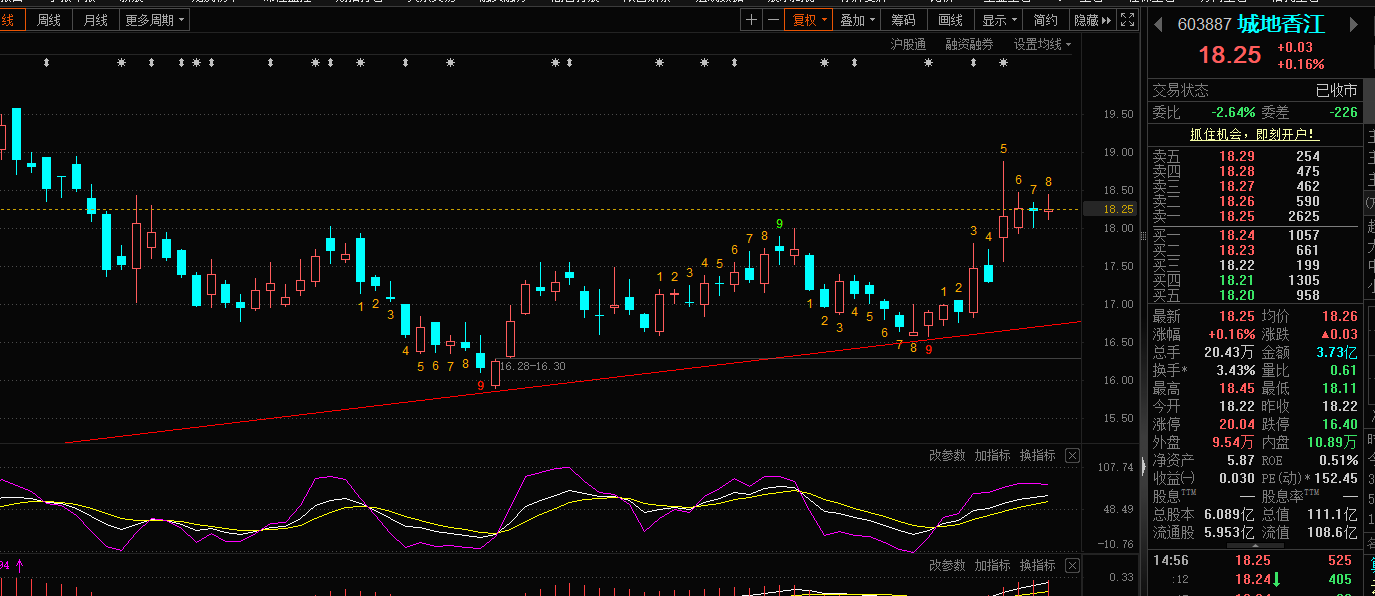Click 改参数 in first indicator panel
1375x596 pixels.
click(x=947, y=456)
